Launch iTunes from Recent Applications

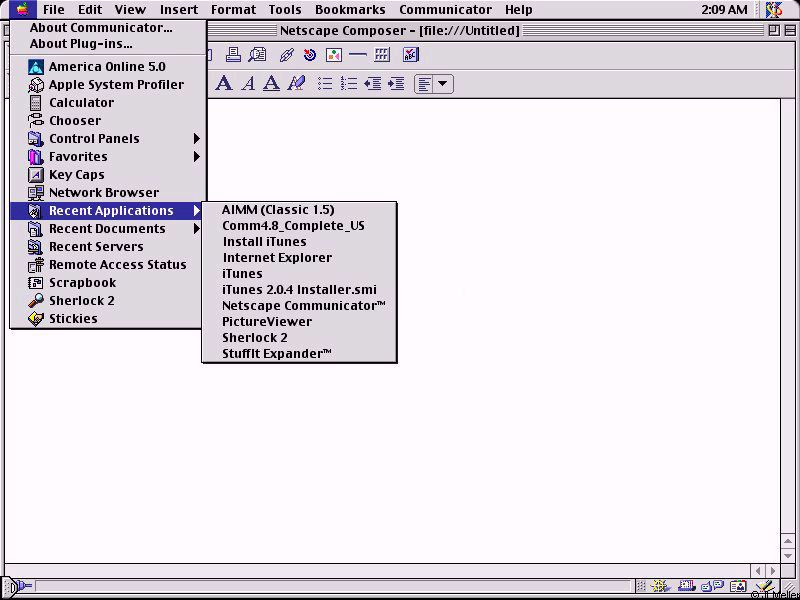(243, 274)
